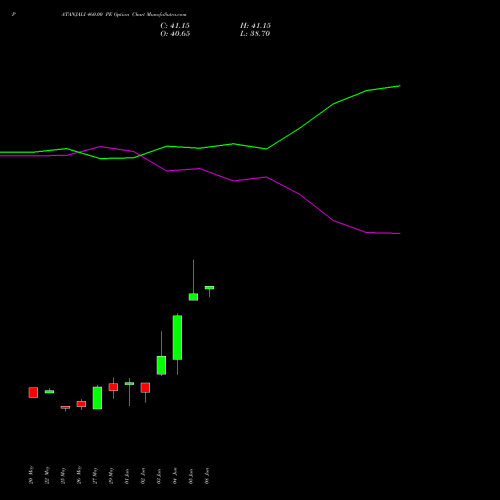500x500 pixels.
Task: Select the 29 May date label
Action: (111, 476)
